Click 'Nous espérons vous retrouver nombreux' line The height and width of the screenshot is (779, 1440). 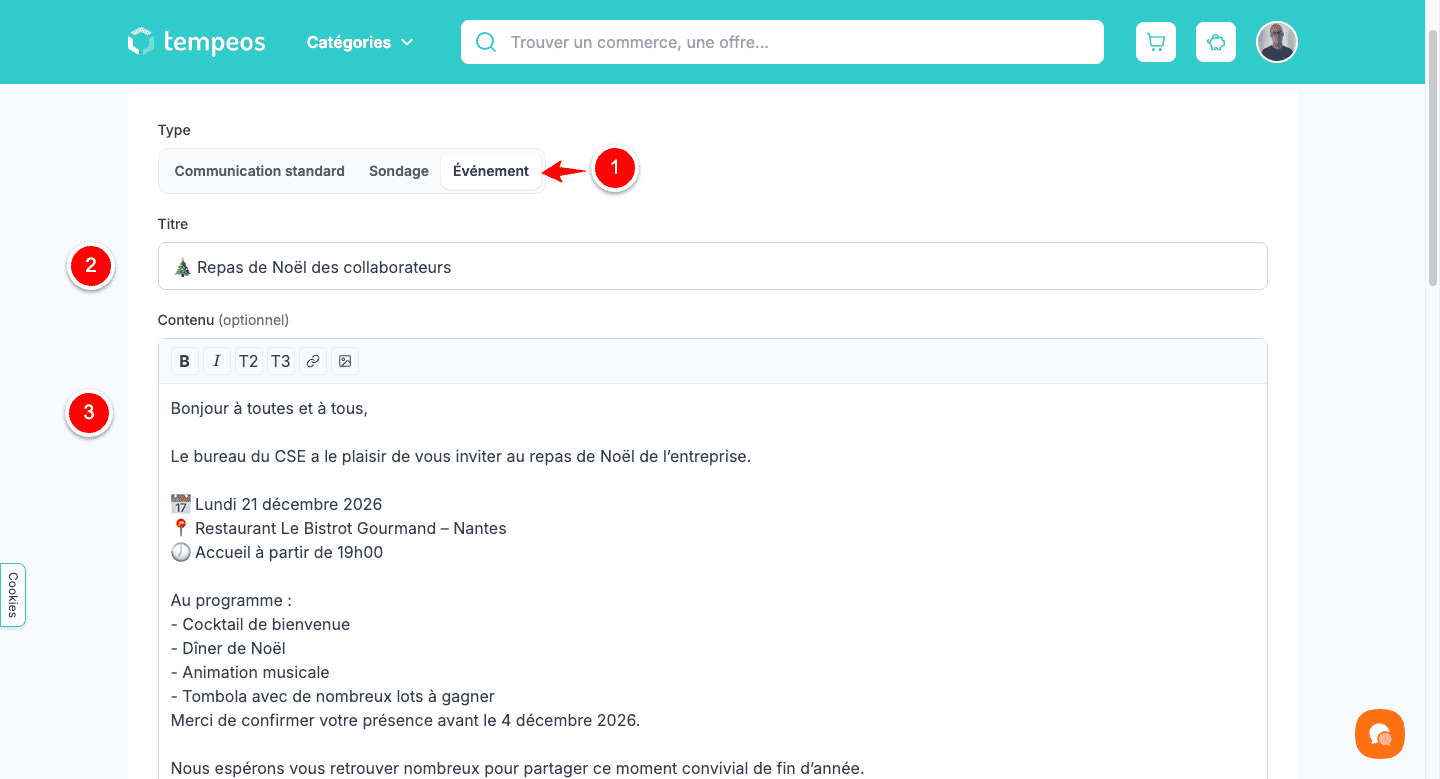(517, 768)
